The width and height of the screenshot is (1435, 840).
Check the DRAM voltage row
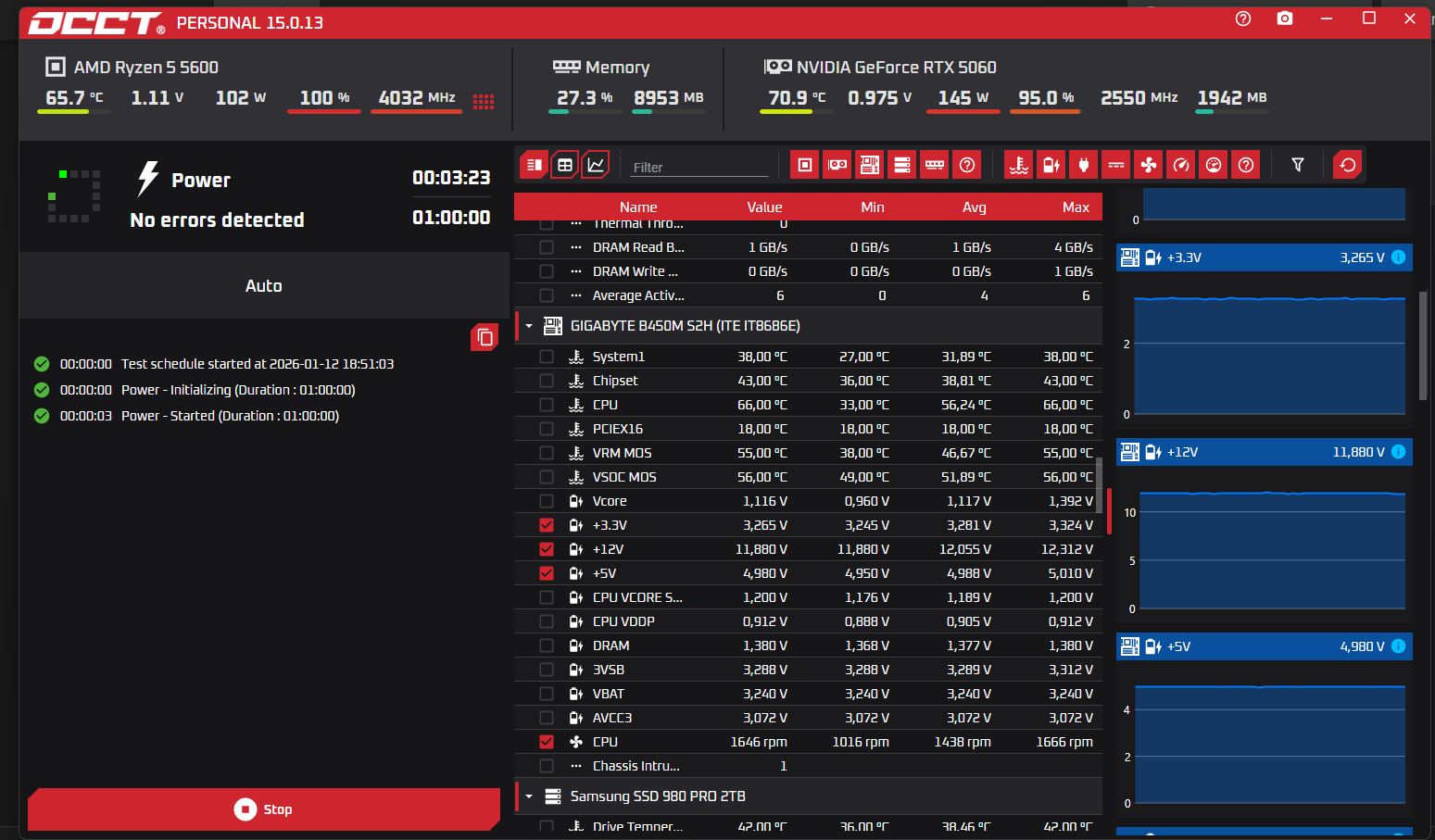547,646
